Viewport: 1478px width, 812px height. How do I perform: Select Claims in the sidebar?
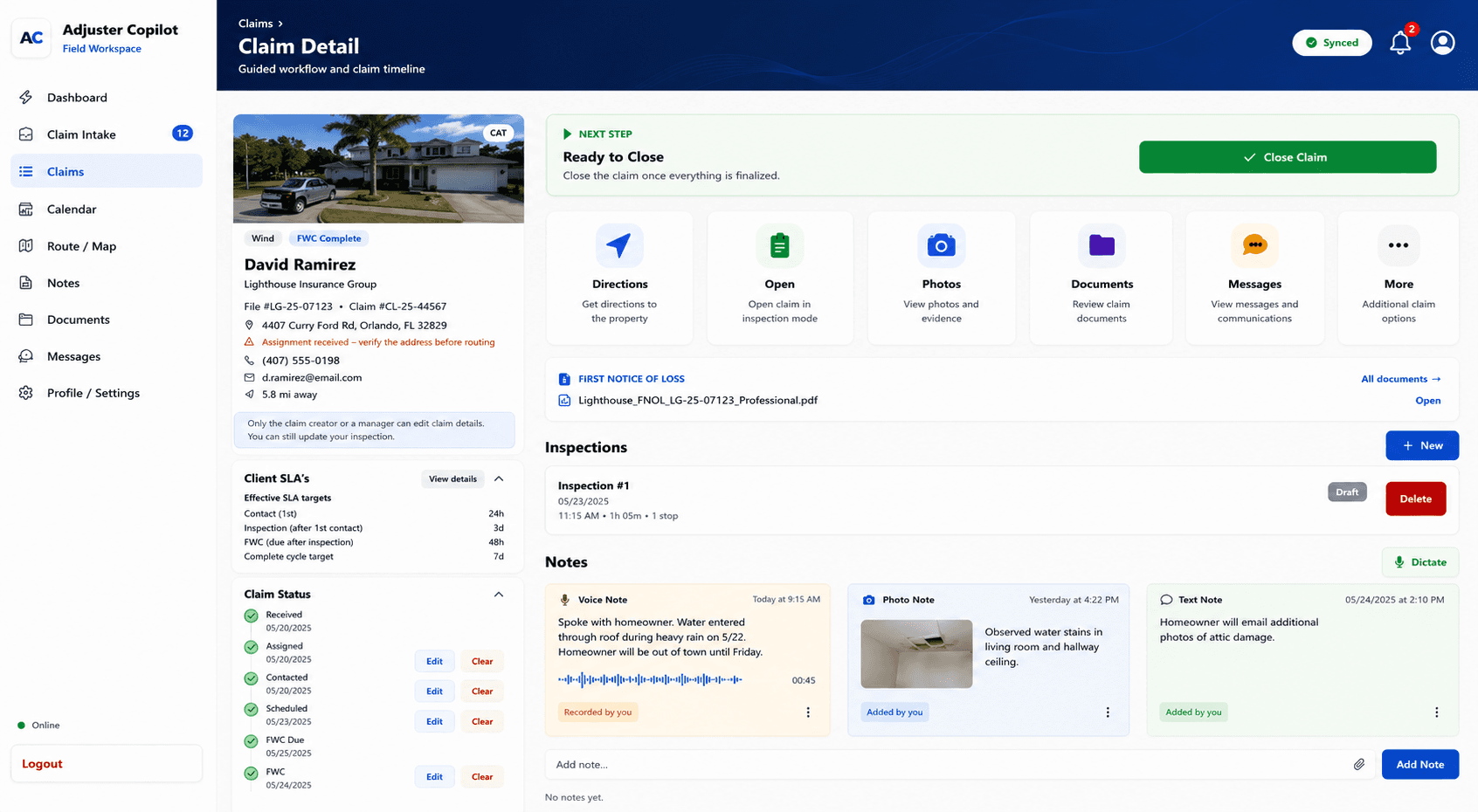coord(107,171)
